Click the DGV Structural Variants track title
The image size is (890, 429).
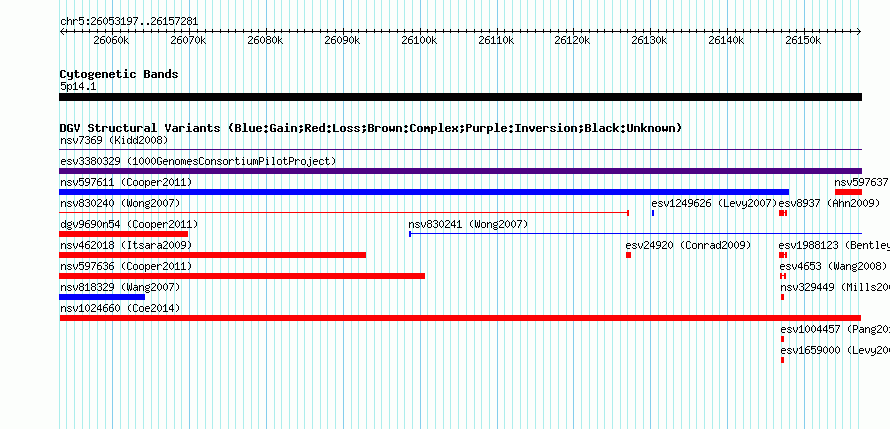click(x=371, y=128)
